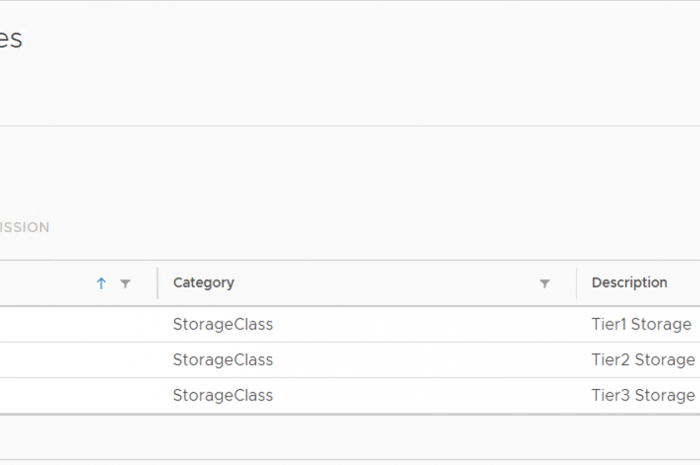Viewport: 700px width, 465px height.
Task: Click empty header area left of sort arrow
Action: 45,283
